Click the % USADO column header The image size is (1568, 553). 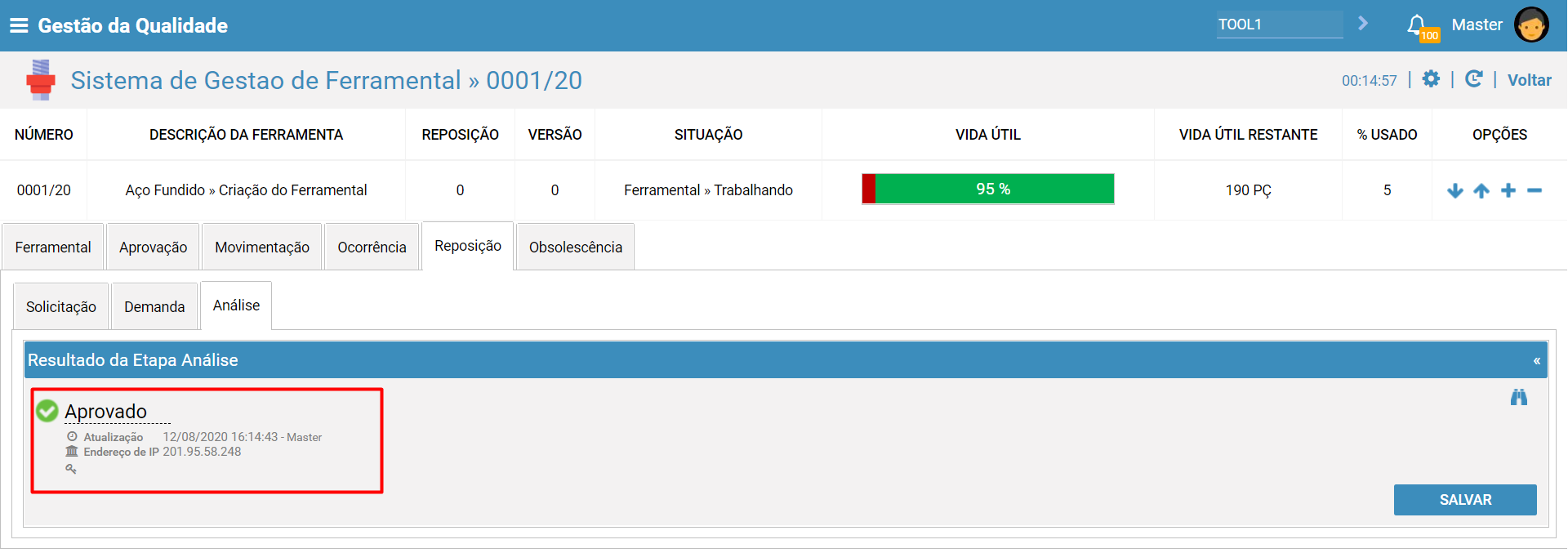point(1387,135)
